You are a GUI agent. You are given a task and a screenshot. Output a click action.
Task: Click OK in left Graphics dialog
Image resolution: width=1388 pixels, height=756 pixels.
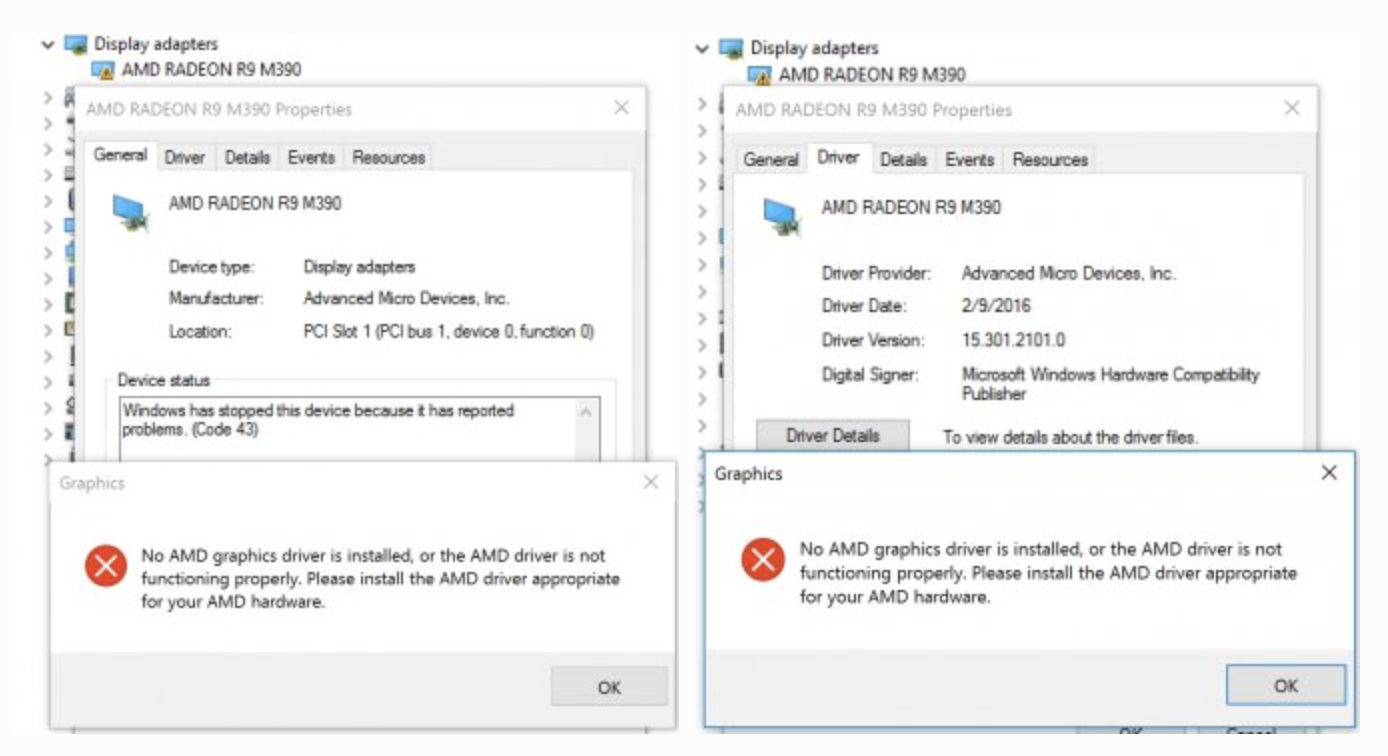pos(609,687)
